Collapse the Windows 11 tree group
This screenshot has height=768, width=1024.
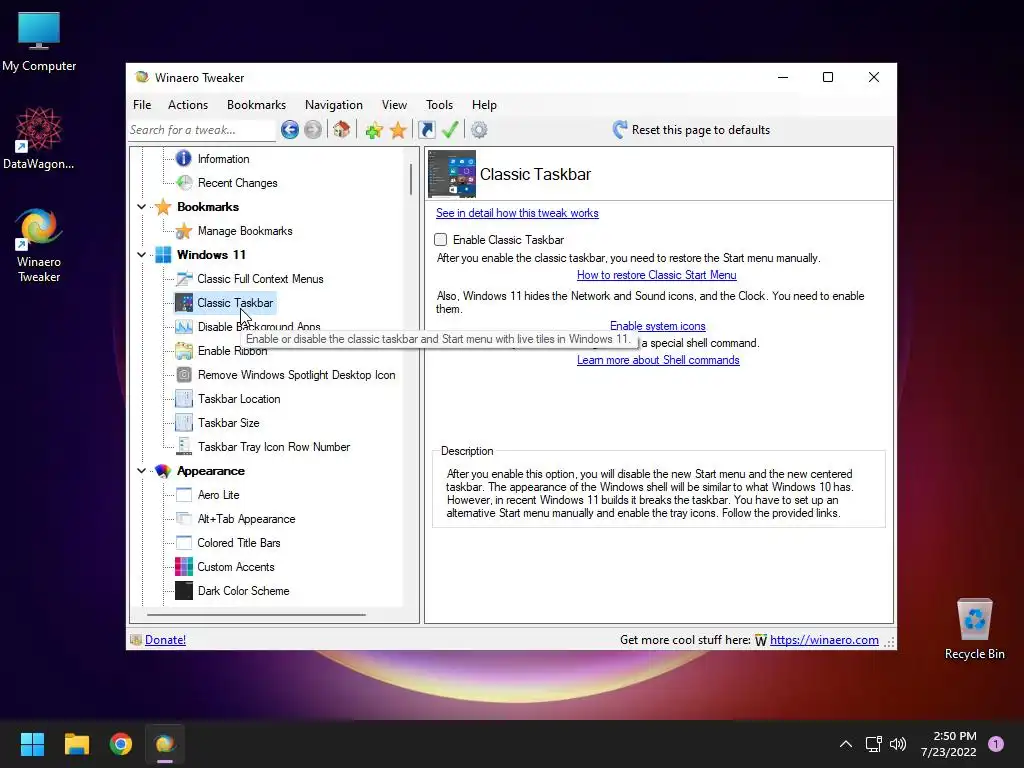click(x=142, y=255)
